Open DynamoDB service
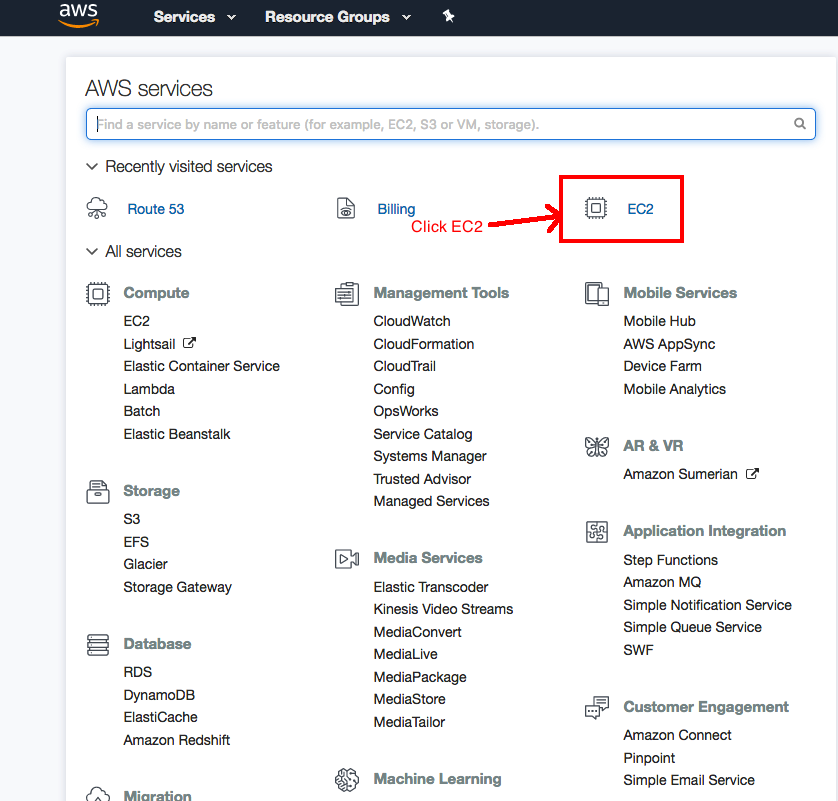The width and height of the screenshot is (838, 801). (x=159, y=695)
